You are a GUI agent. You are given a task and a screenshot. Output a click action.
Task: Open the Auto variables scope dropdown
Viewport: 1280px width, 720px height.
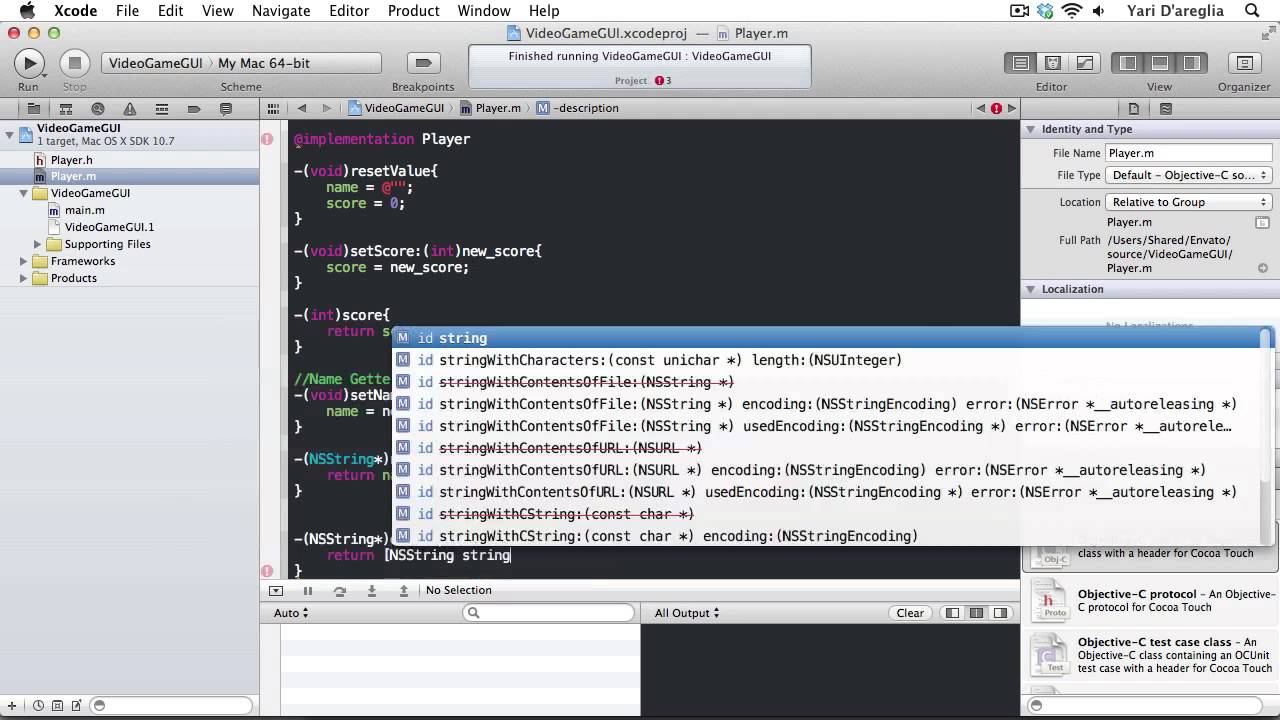pos(291,613)
